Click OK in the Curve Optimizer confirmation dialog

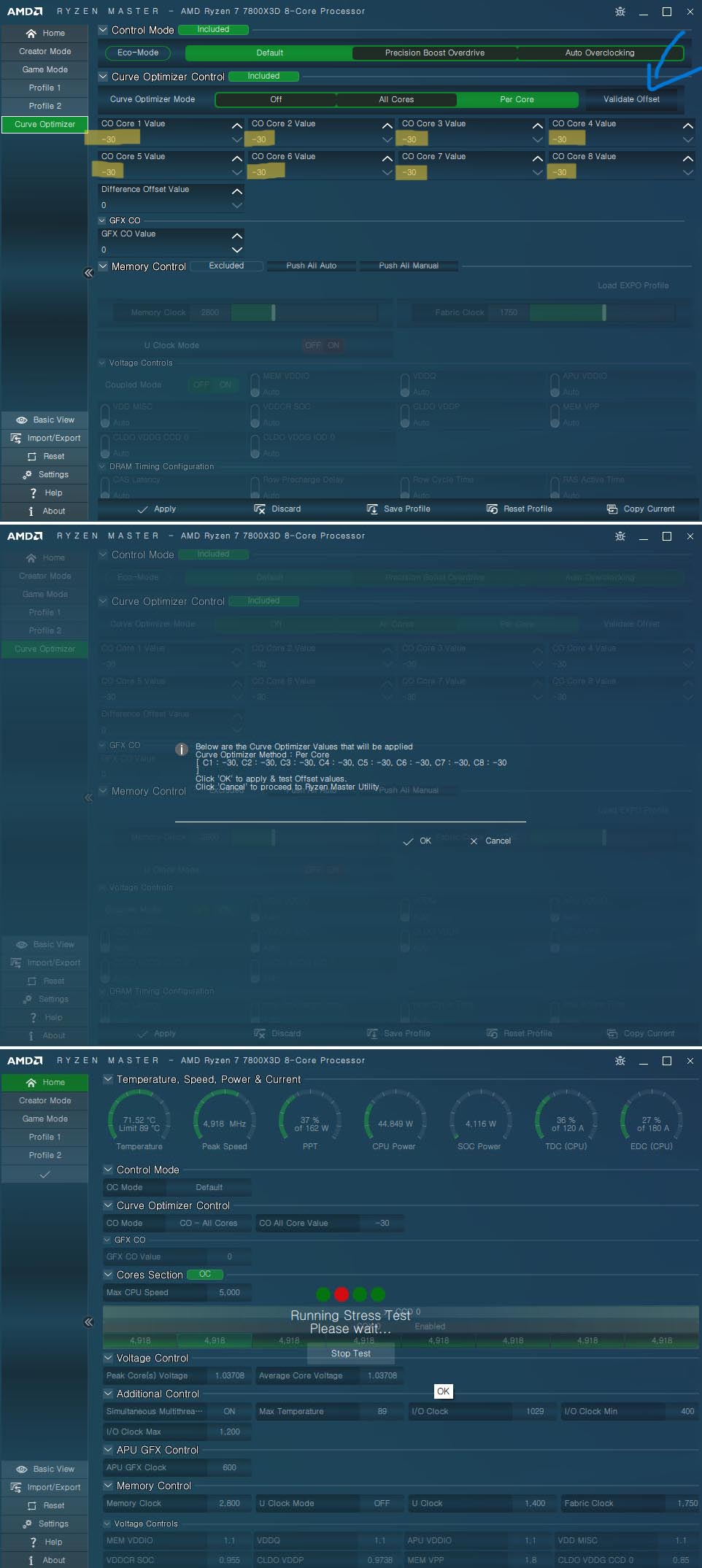(417, 841)
